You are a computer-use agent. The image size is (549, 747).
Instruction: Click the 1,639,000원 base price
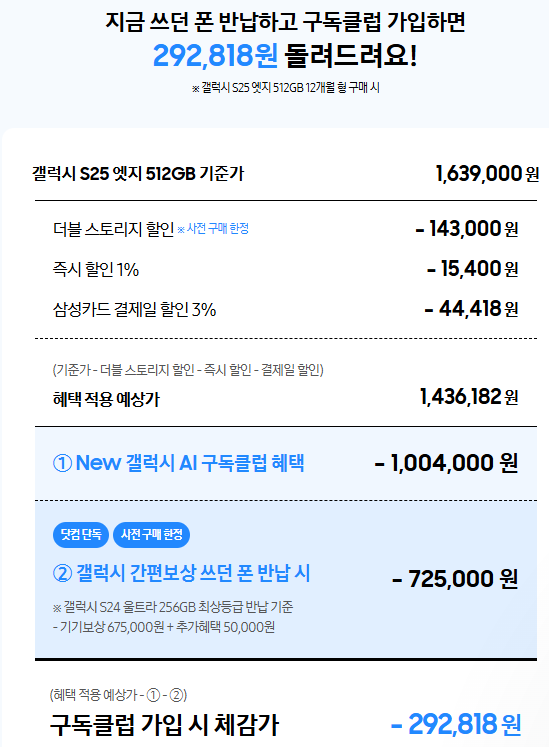pos(487,173)
